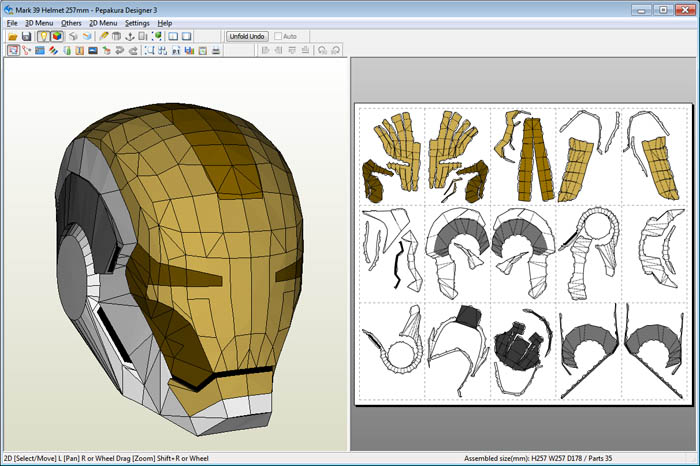The width and height of the screenshot is (700, 466).
Task: Click the Unfold Undo button
Action: pos(247,36)
